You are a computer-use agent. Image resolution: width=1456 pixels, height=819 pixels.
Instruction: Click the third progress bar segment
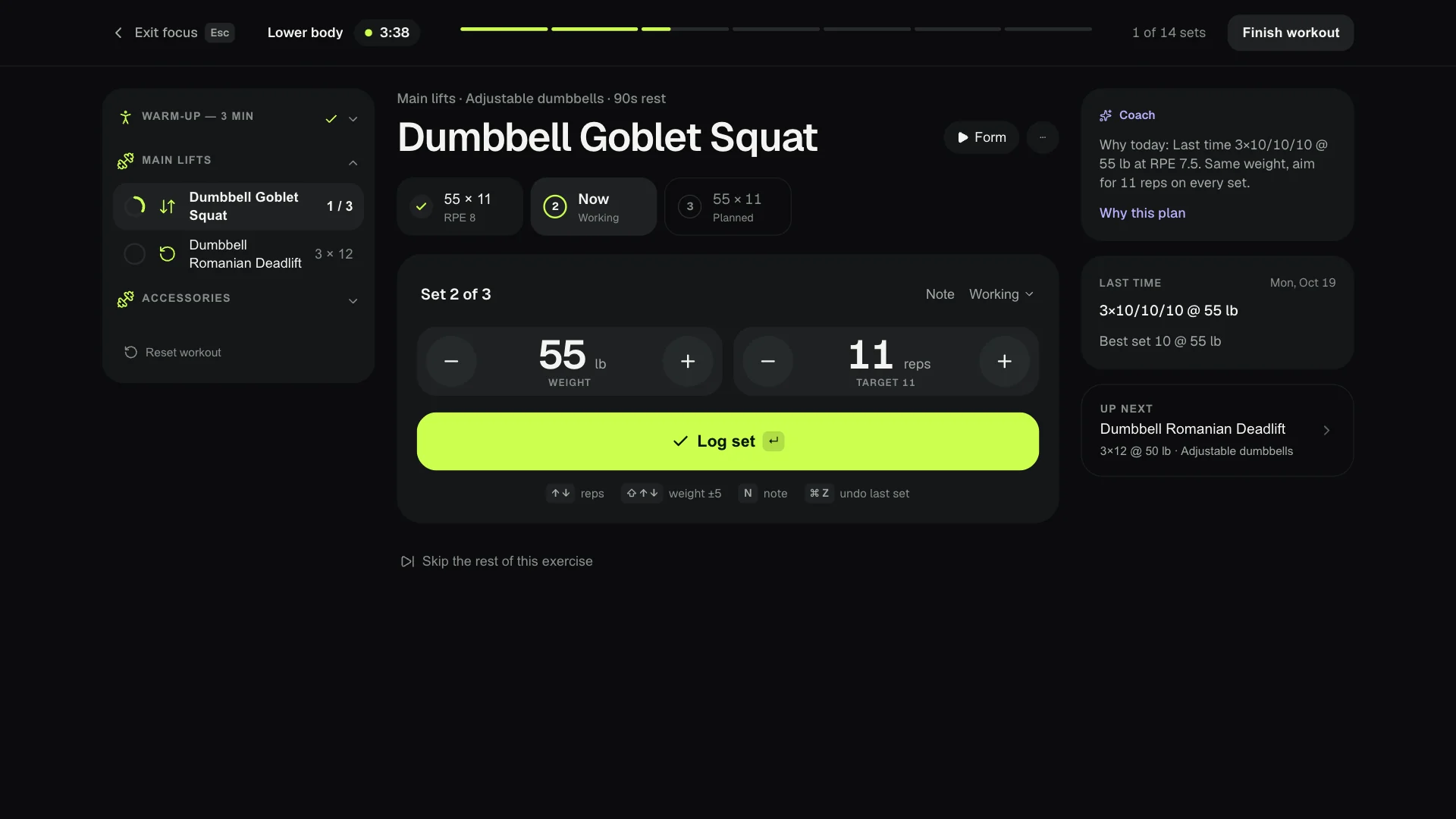click(685, 29)
